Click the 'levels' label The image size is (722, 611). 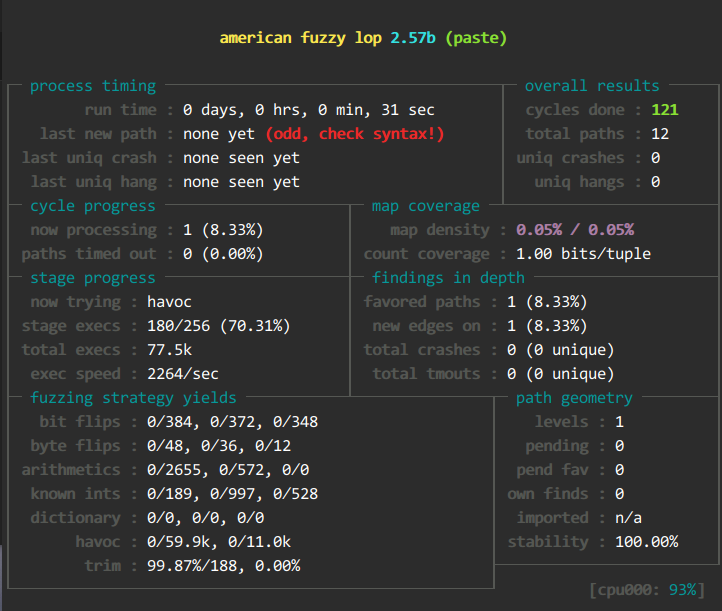(x=561, y=422)
